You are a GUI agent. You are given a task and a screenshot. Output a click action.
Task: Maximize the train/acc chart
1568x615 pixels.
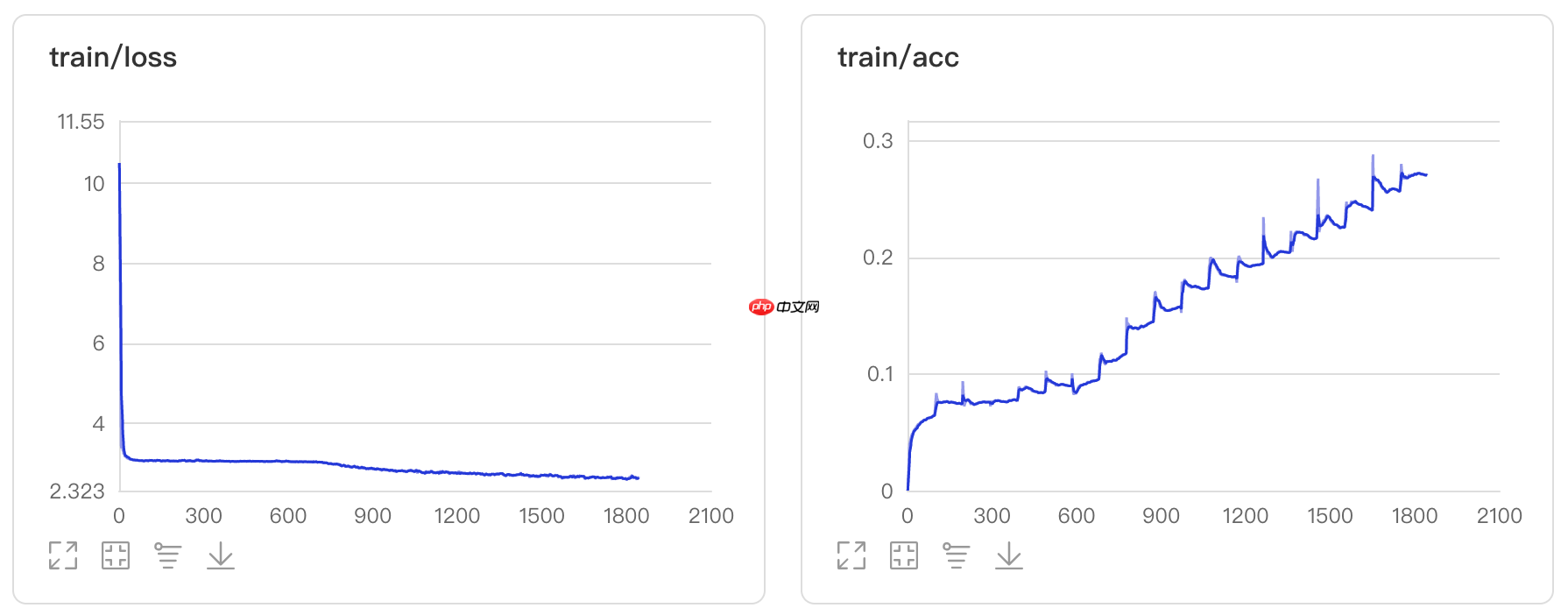851,555
